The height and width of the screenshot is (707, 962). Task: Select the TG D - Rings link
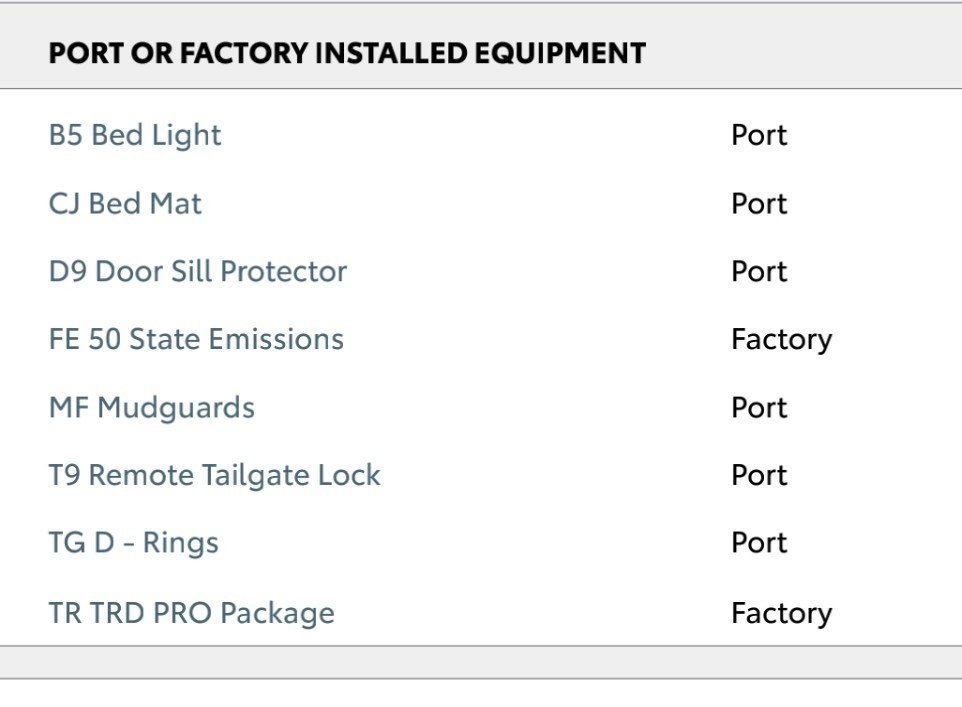coord(134,543)
